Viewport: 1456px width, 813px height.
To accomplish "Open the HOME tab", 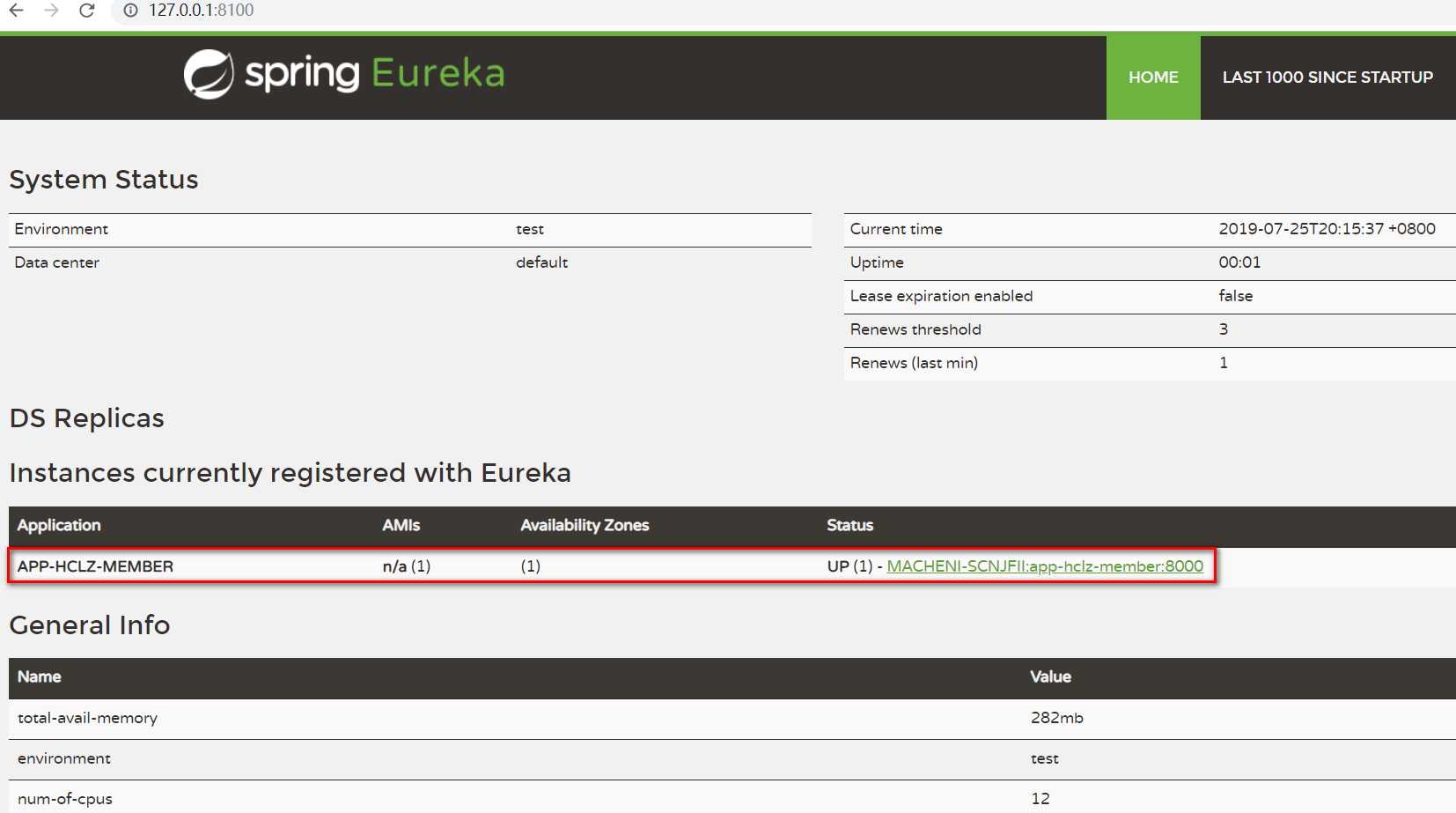I will tap(1153, 78).
